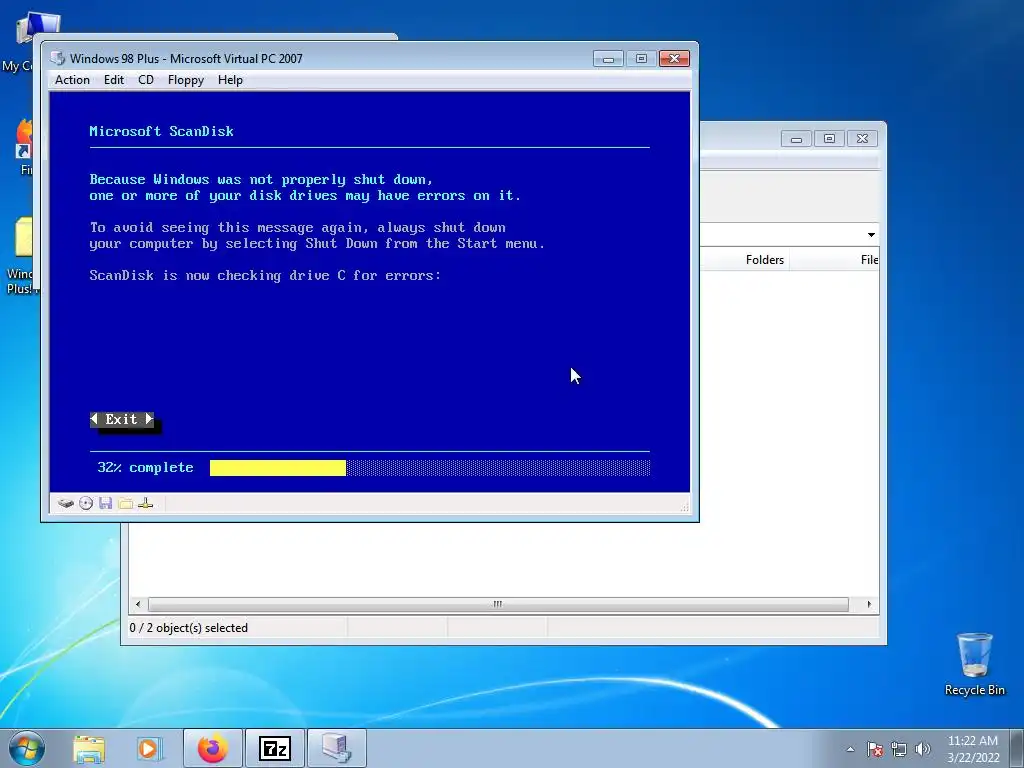Image resolution: width=1024 pixels, height=768 pixels.
Task: Click the ScanDisk Exit button
Action: [122, 419]
